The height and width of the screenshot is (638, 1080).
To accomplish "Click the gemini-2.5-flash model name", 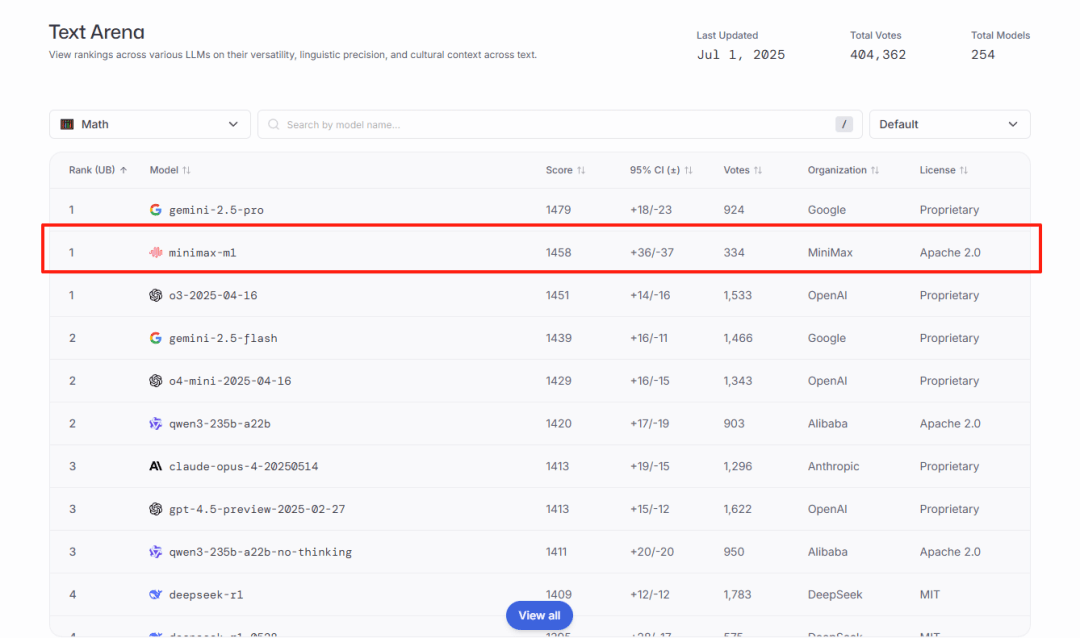I will (223, 338).
